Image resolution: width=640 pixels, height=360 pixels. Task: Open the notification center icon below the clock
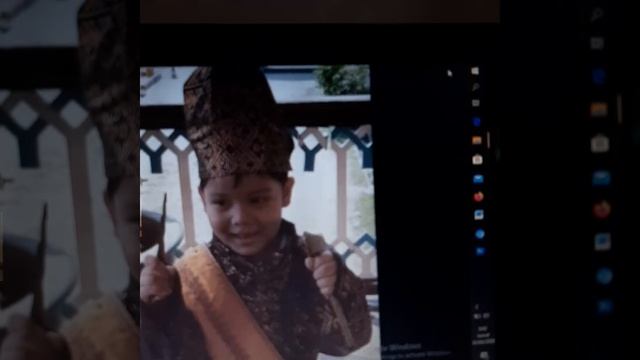pos(484,355)
